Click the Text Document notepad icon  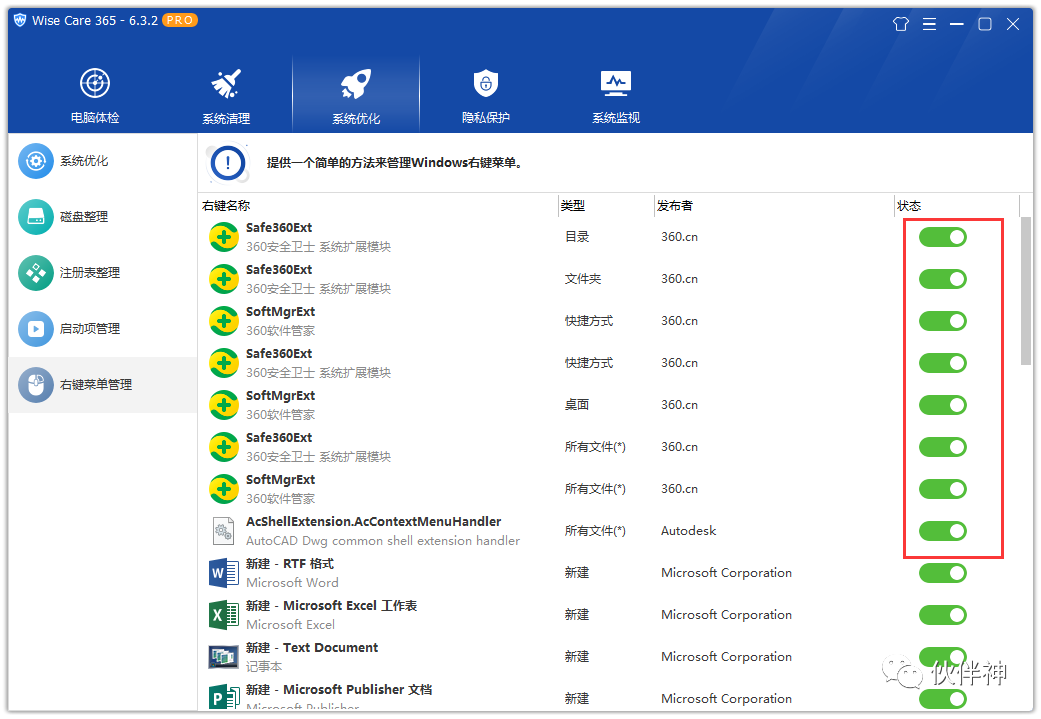tap(224, 657)
